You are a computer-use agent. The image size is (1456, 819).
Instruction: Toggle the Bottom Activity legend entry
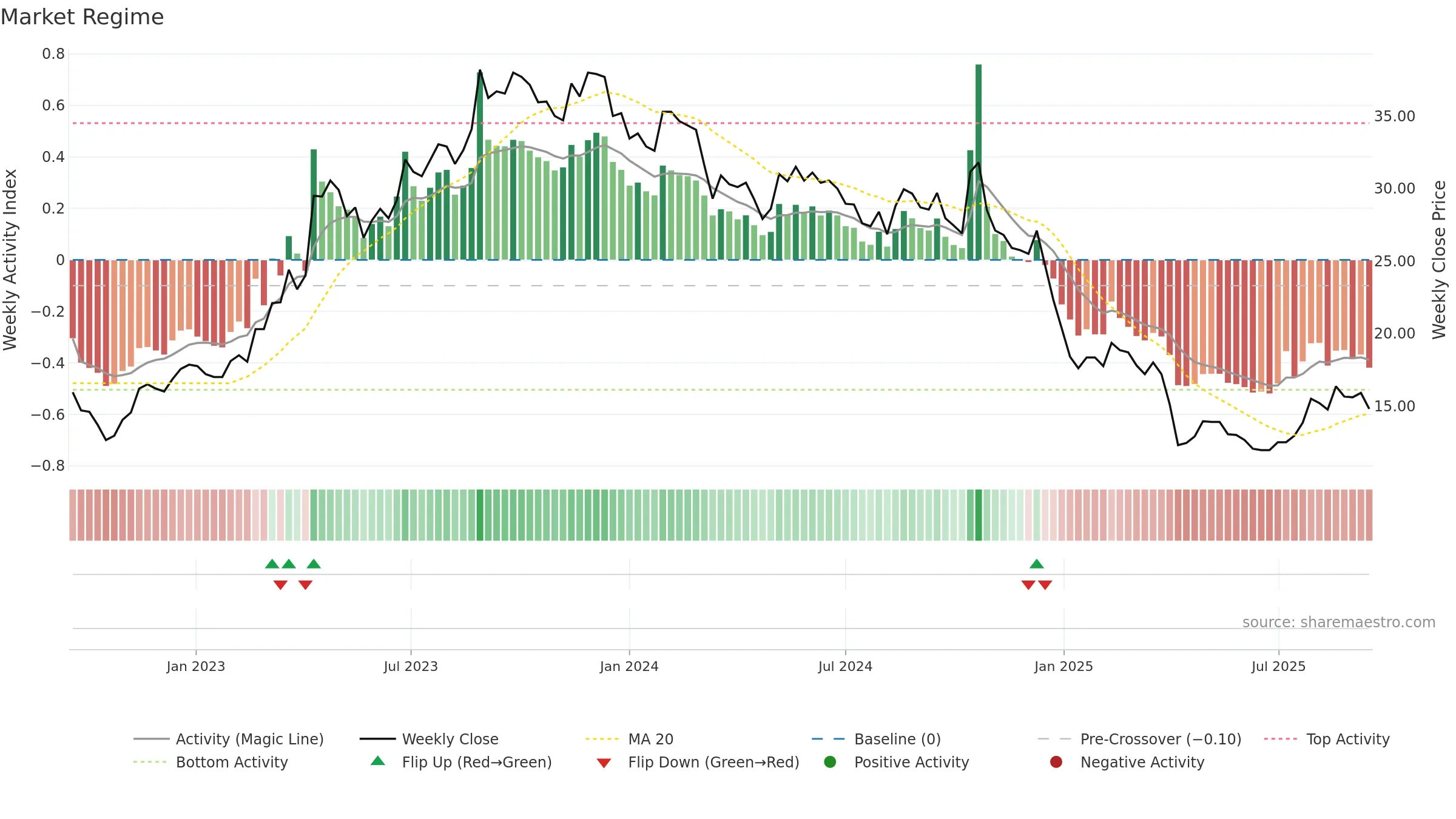[211, 762]
